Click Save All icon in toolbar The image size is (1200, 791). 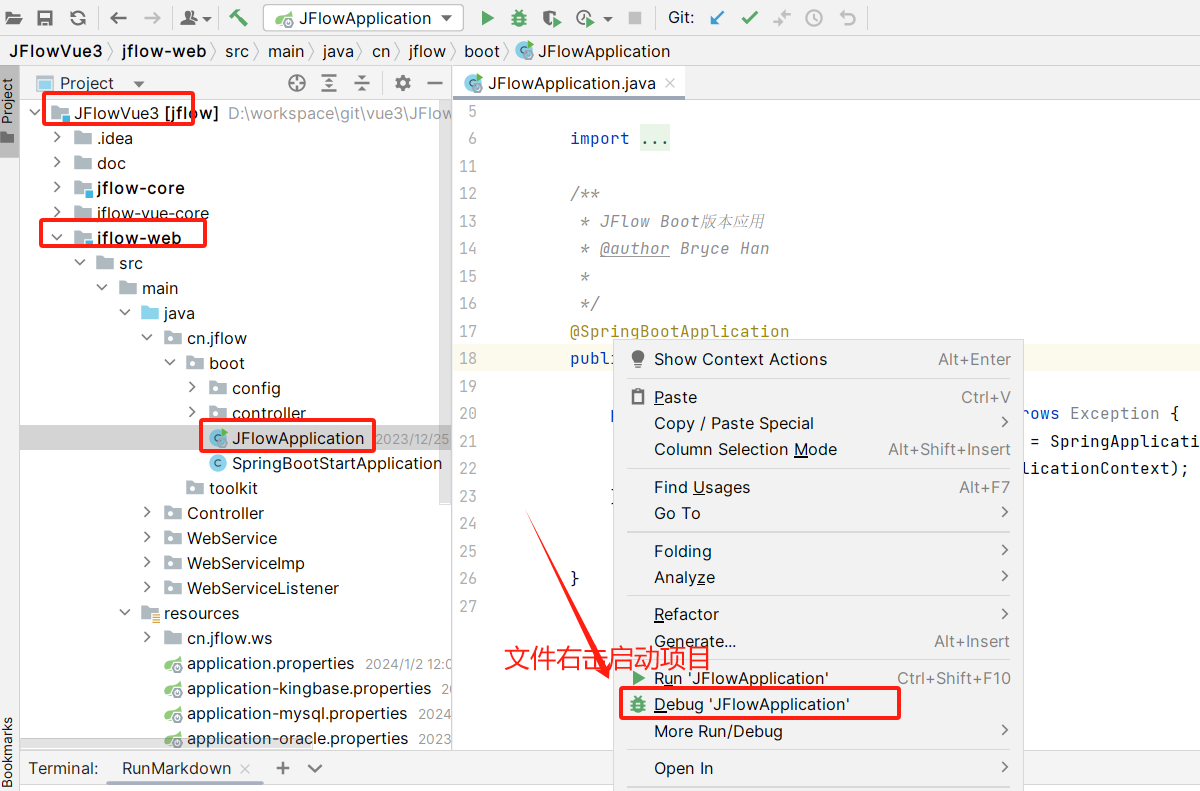[x=45, y=18]
